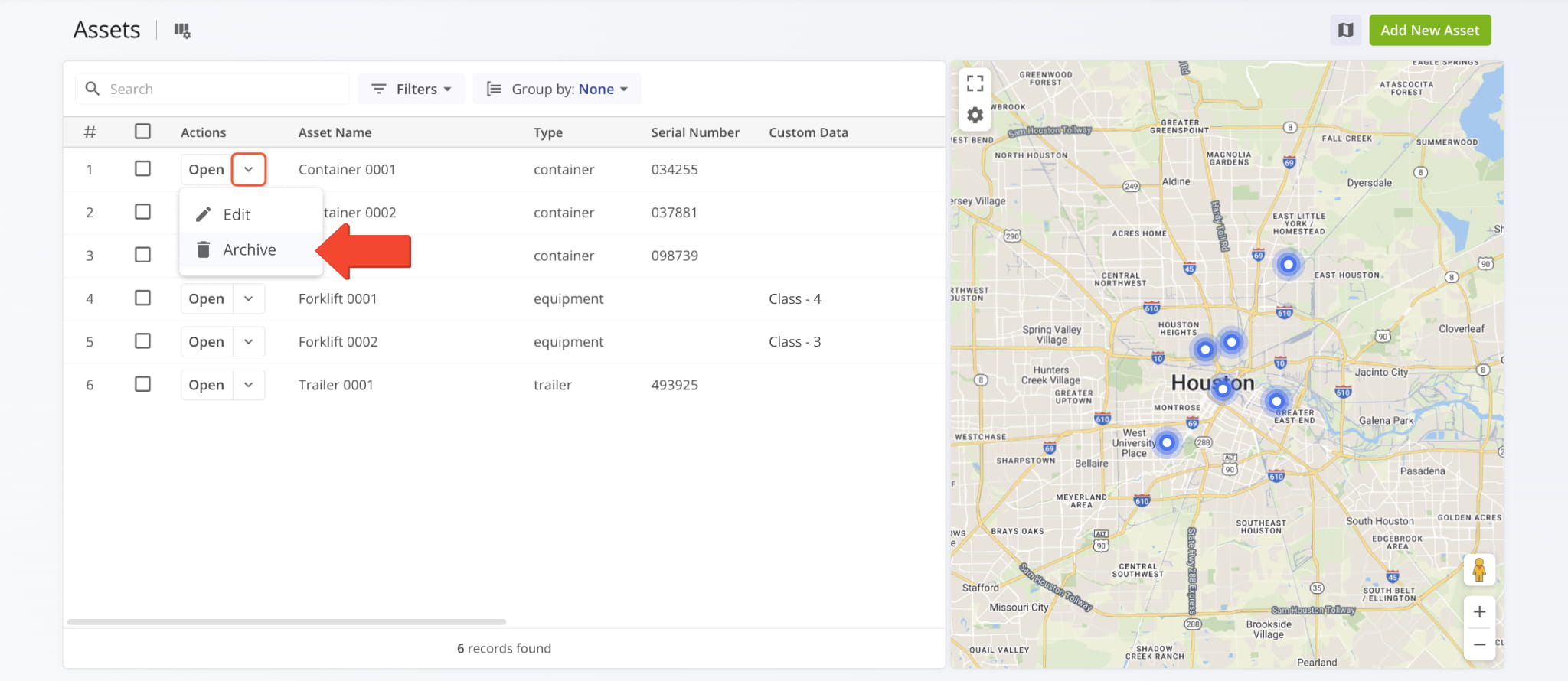Zoom out on the map
1568x681 pixels.
1479,644
